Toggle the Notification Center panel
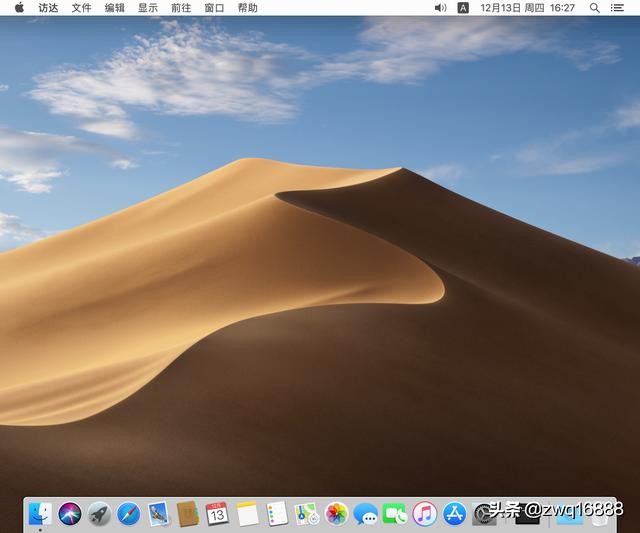This screenshot has height=533, width=640. (620, 7)
